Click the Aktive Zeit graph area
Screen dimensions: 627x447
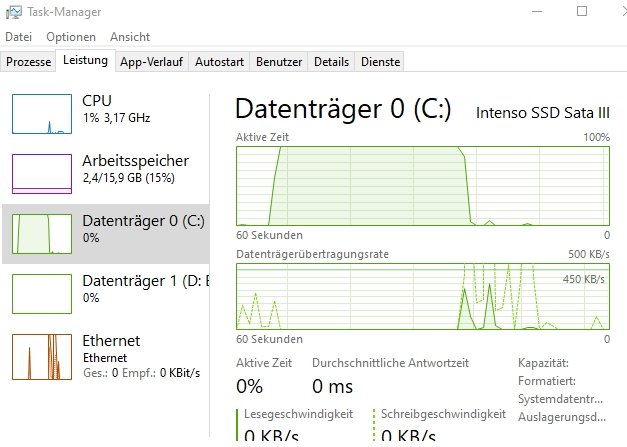coord(422,185)
